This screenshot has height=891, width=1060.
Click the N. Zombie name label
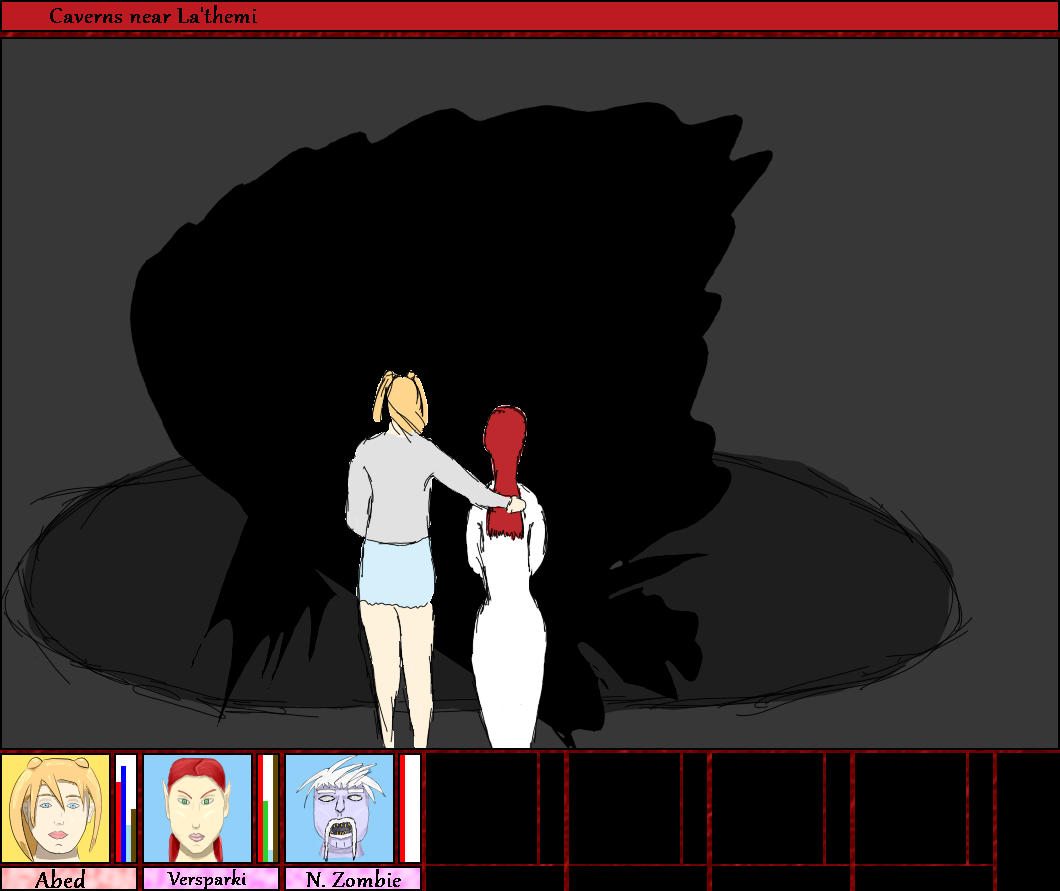click(x=352, y=879)
